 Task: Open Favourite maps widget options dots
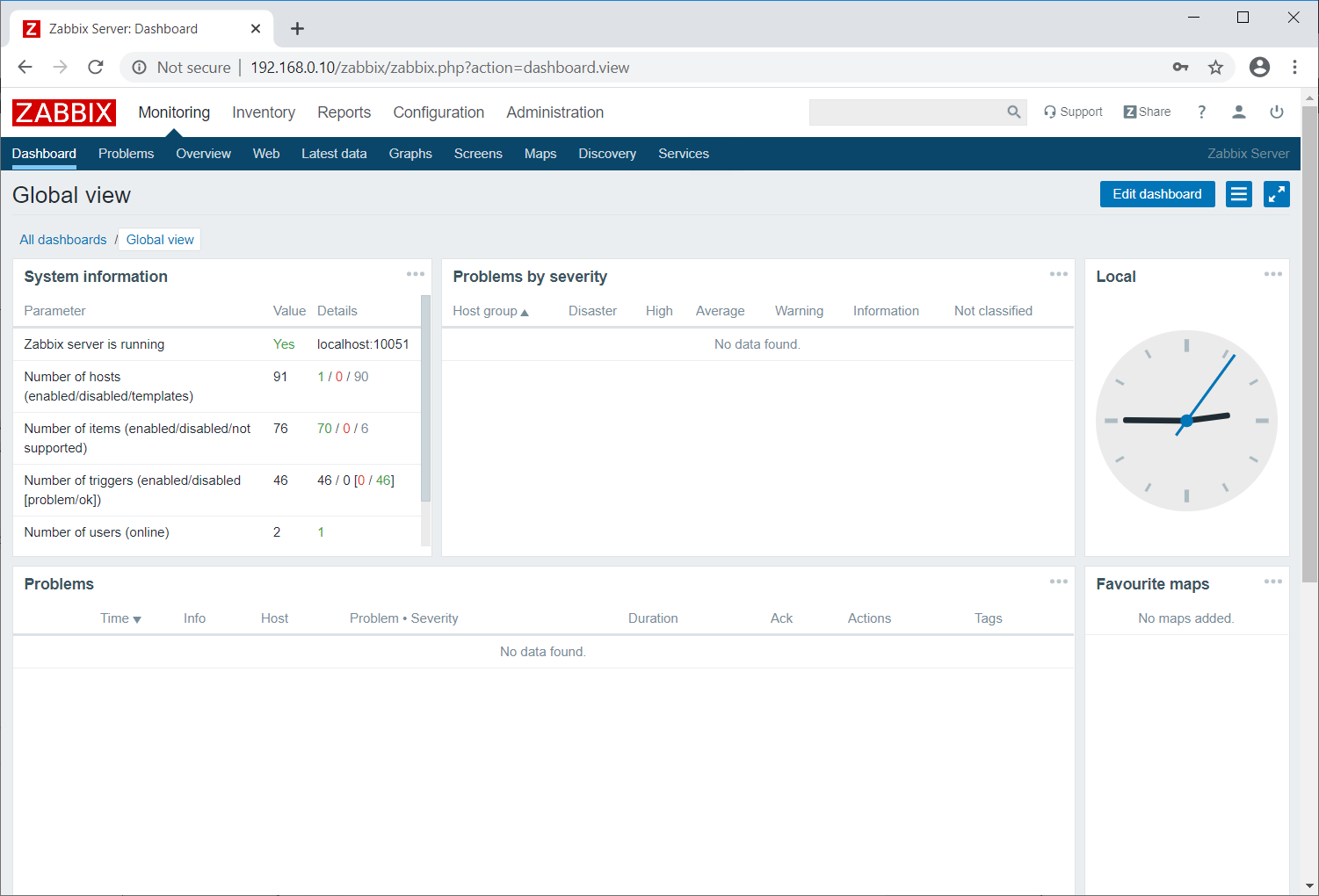tap(1273, 582)
